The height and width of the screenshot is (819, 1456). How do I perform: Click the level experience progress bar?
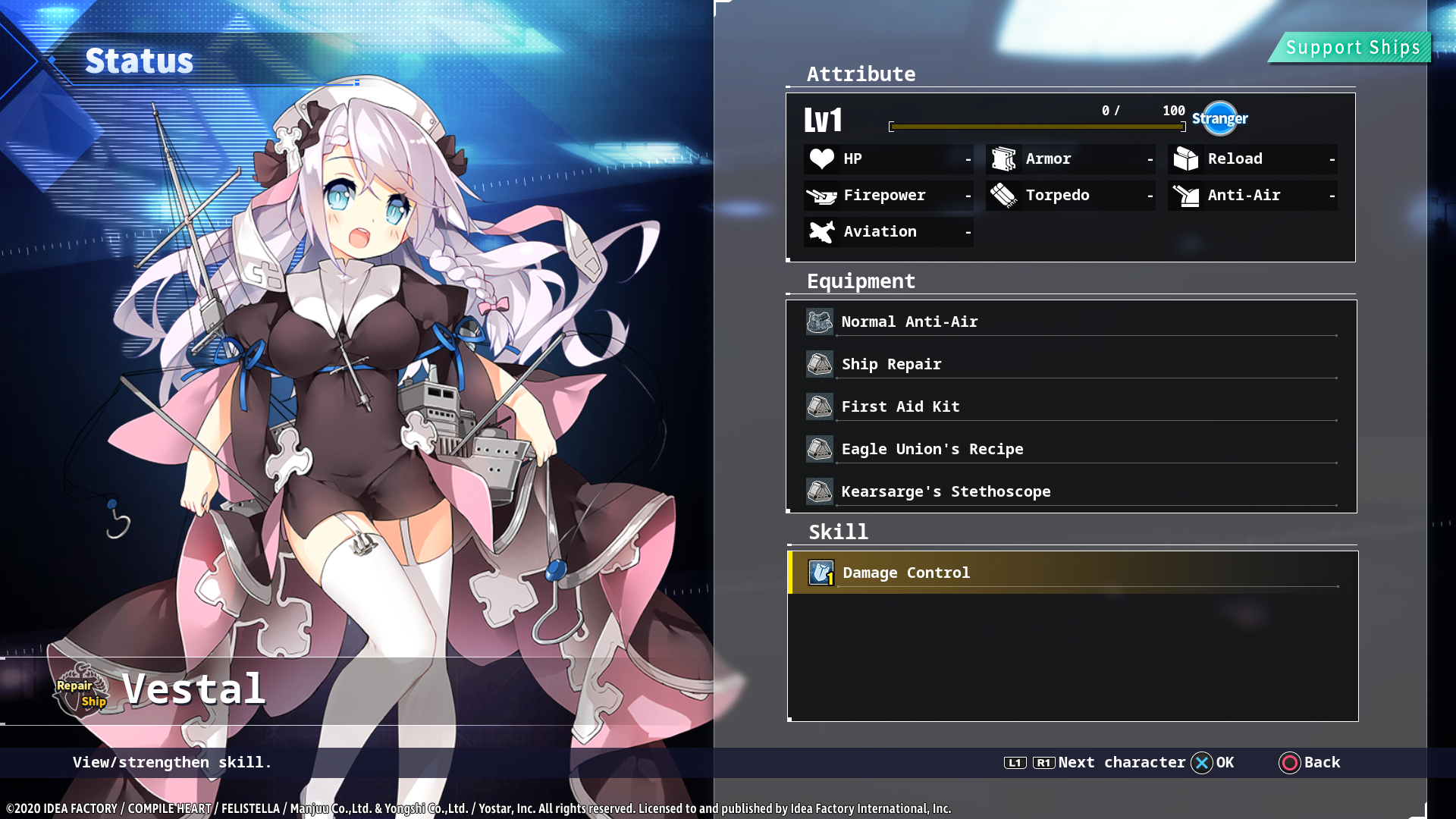click(1037, 127)
